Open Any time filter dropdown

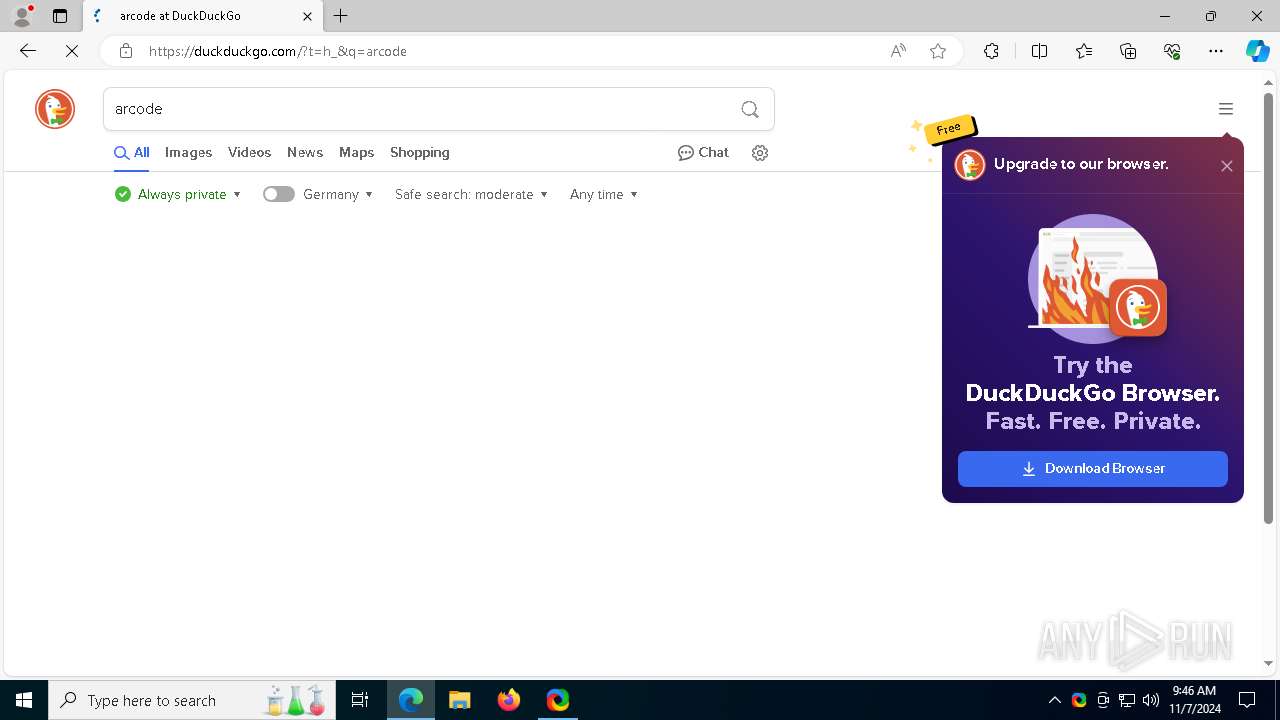pos(603,194)
